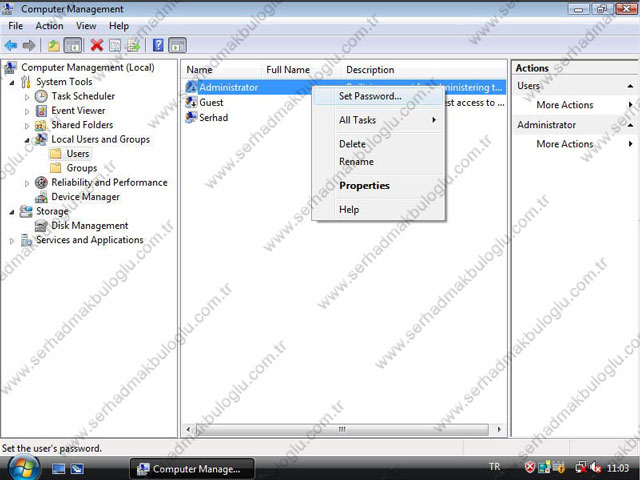The width and height of the screenshot is (640, 480).
Task: Expand the Shared Folders node
Action: [27, 125]
